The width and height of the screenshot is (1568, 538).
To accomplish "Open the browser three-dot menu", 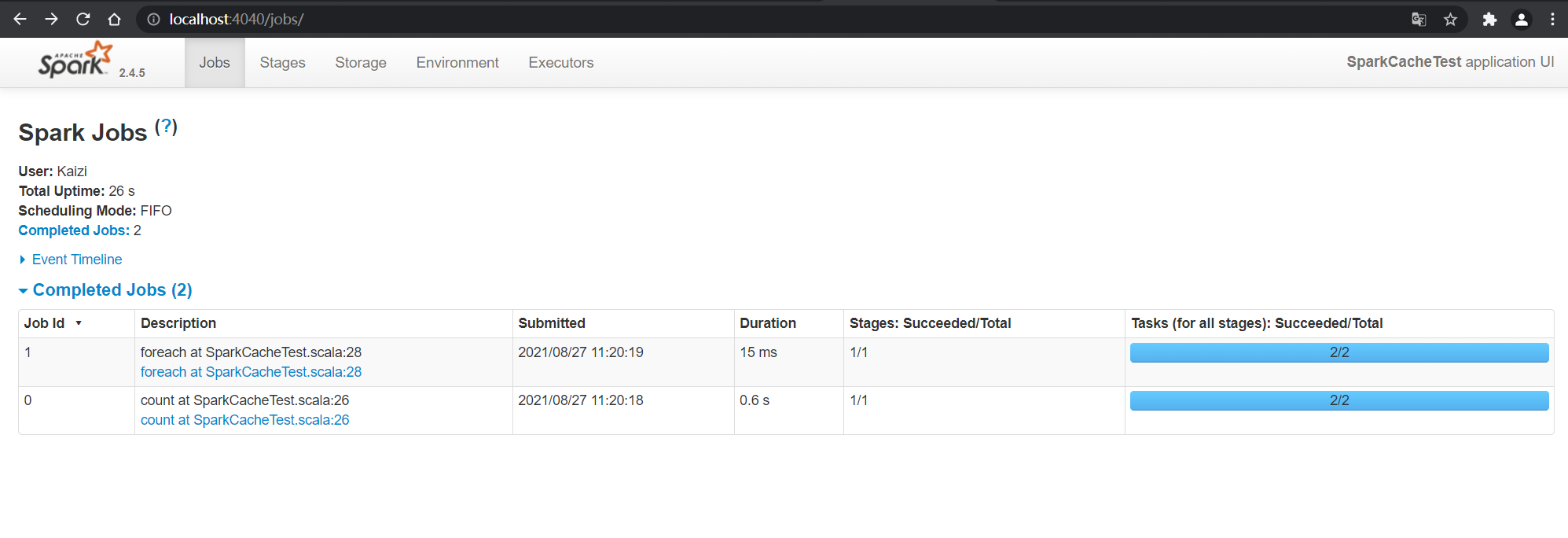I will click(1552, 20).
